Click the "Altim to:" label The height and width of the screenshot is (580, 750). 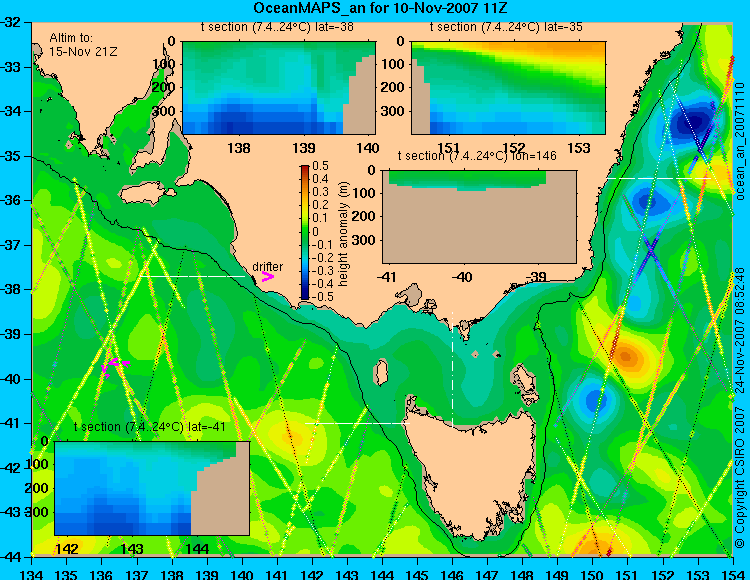tap(71, 37)
